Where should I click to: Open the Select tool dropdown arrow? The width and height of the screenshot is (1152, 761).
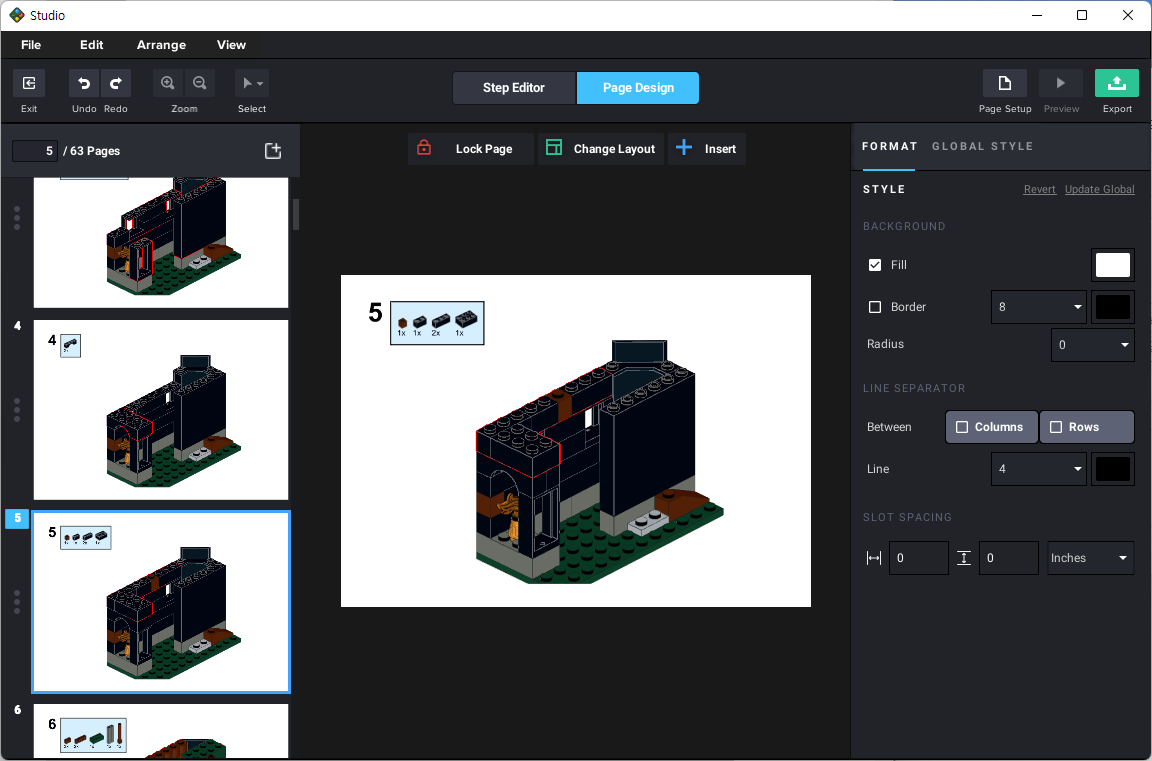[260, 84]
